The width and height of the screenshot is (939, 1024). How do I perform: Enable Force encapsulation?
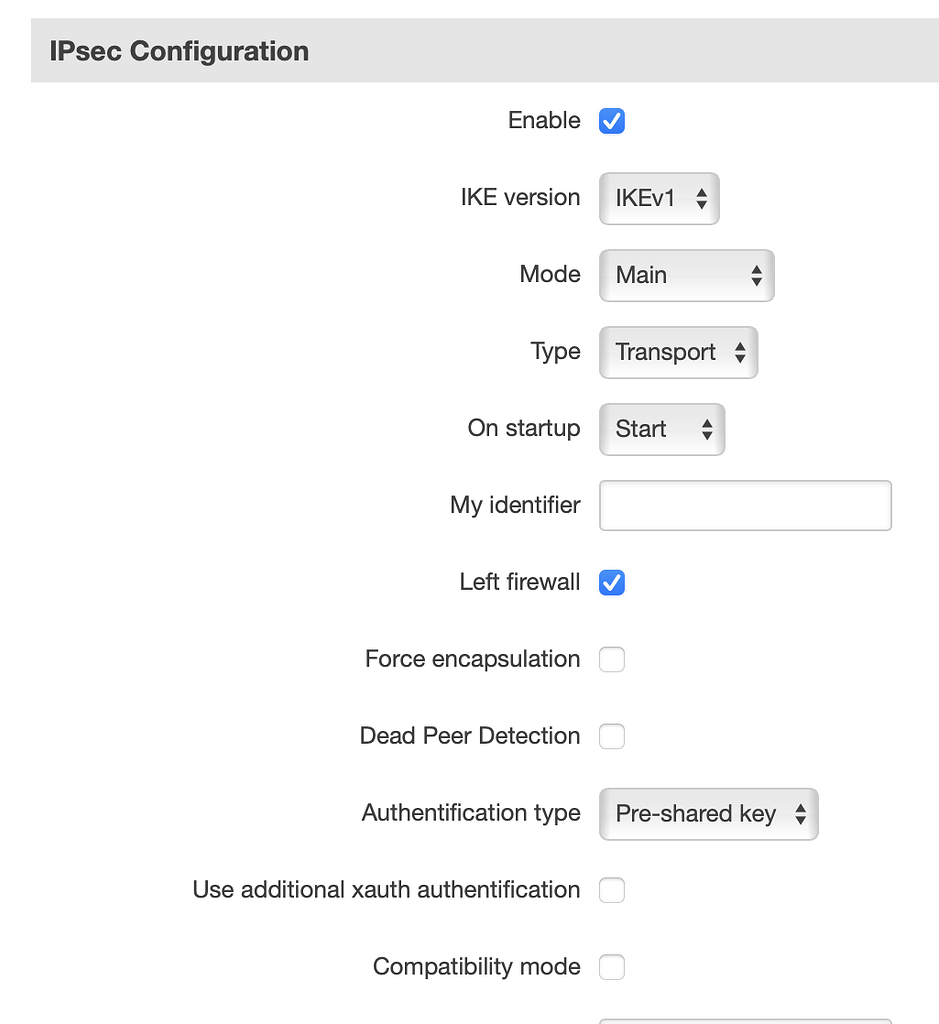coord(611,659)
